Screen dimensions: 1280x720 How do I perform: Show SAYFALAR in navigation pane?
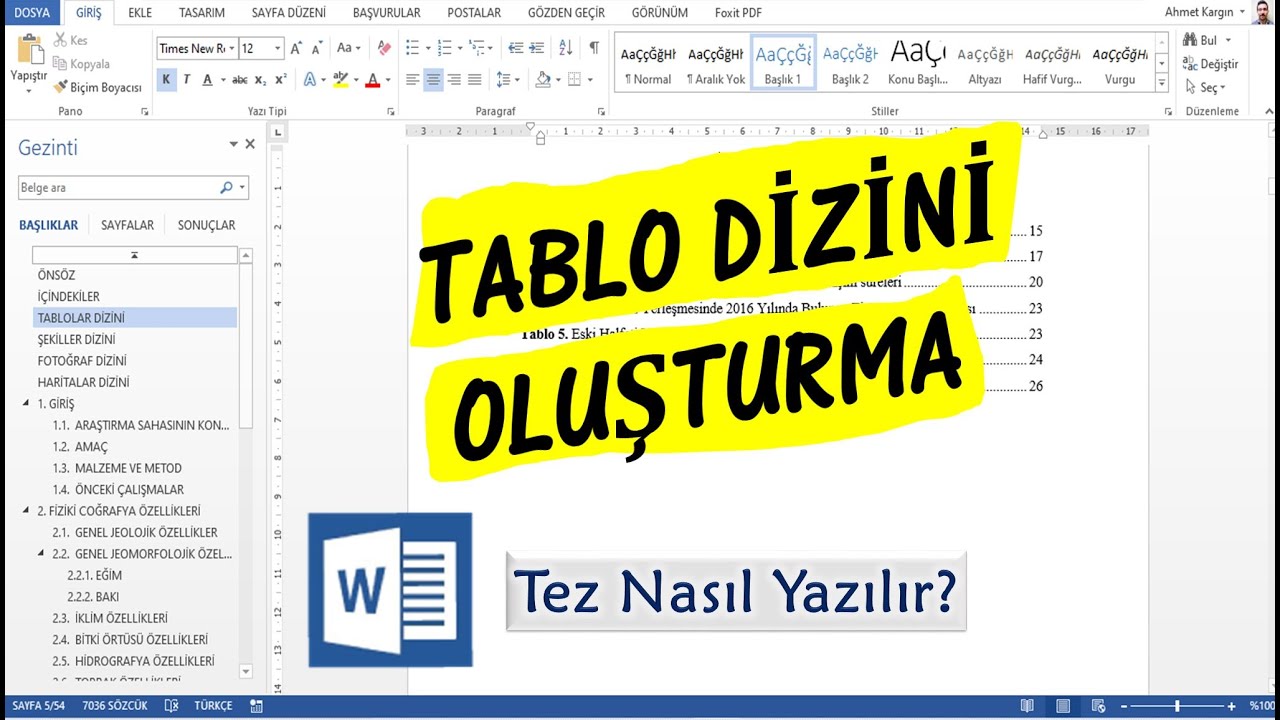[x=127, y=225]
